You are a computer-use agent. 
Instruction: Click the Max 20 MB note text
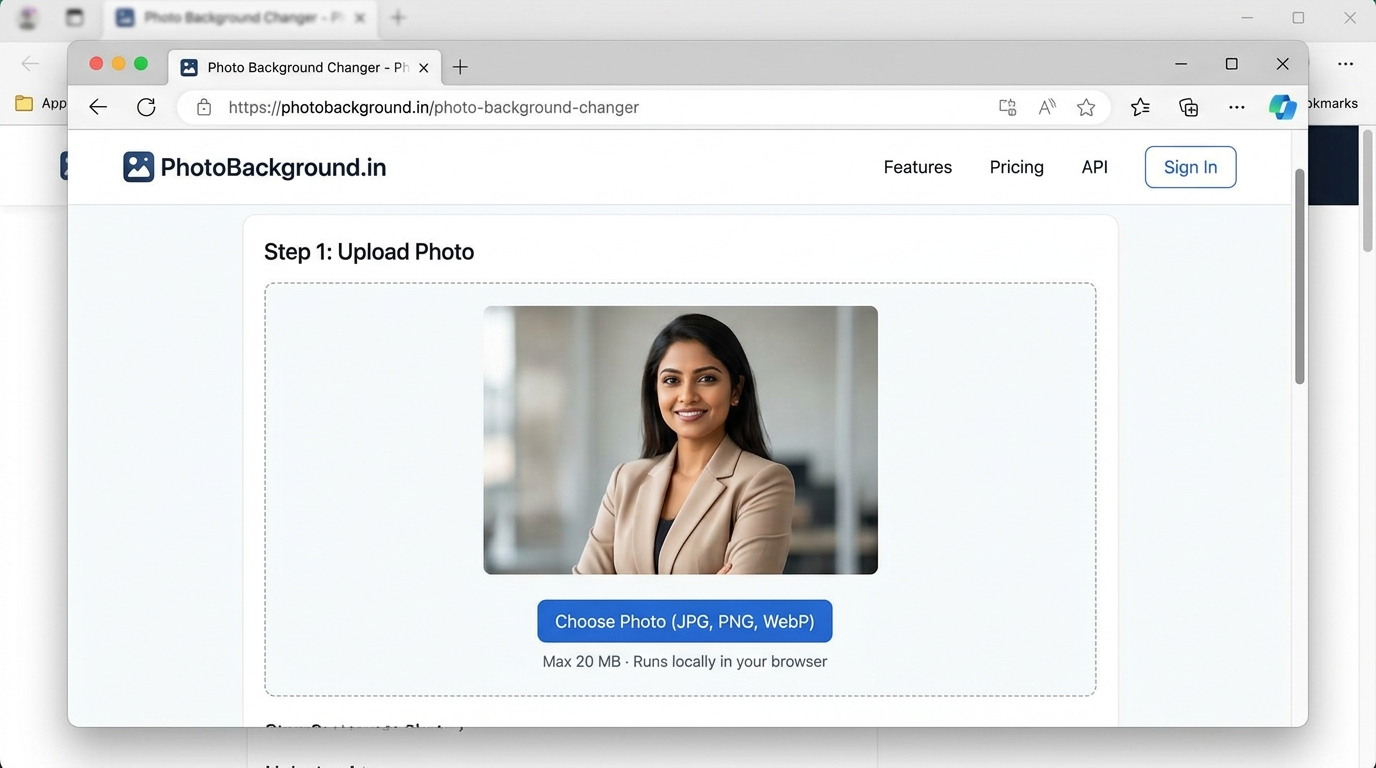(685, 662)
